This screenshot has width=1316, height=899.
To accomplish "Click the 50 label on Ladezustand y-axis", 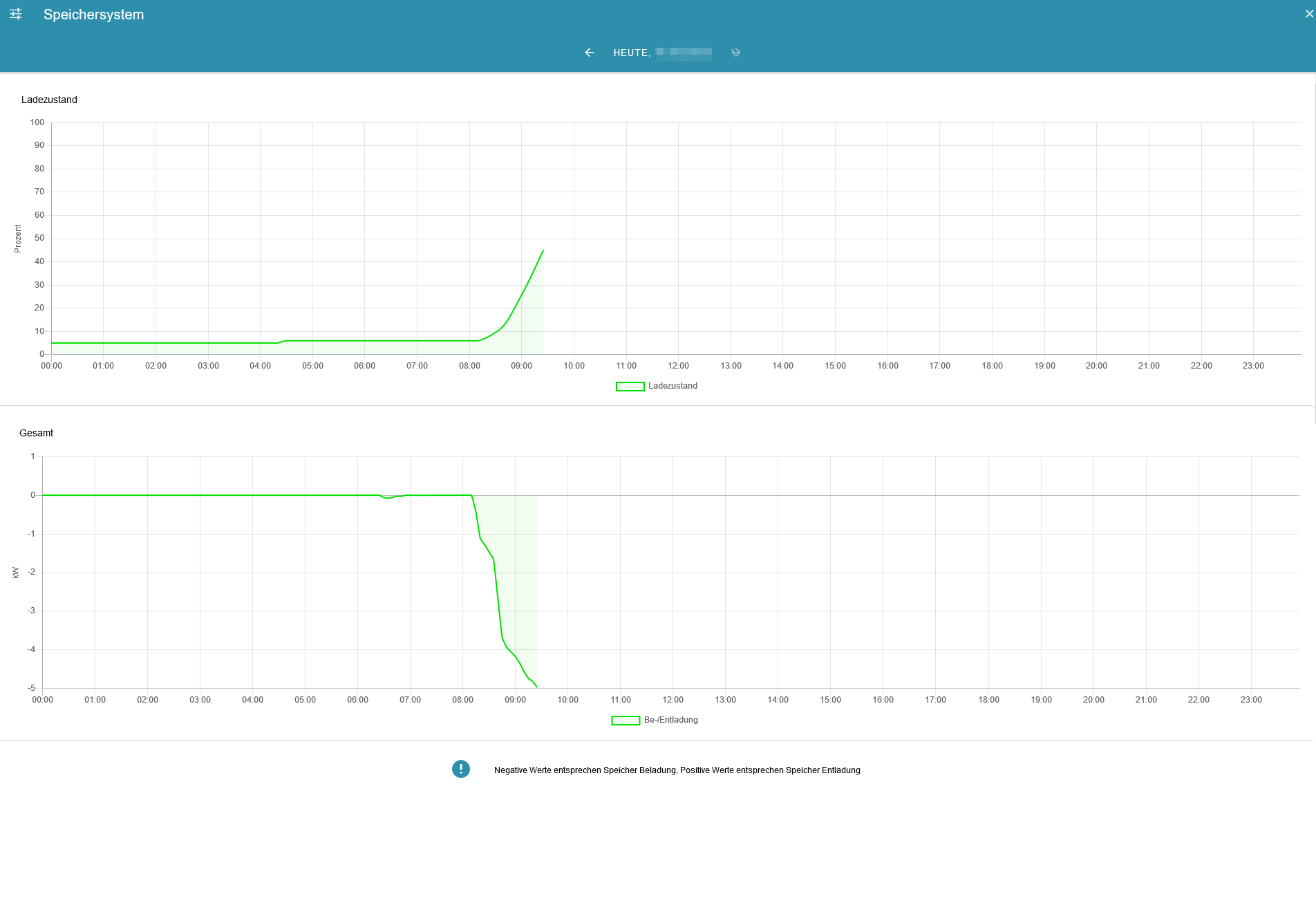I will tap(39, 238).
